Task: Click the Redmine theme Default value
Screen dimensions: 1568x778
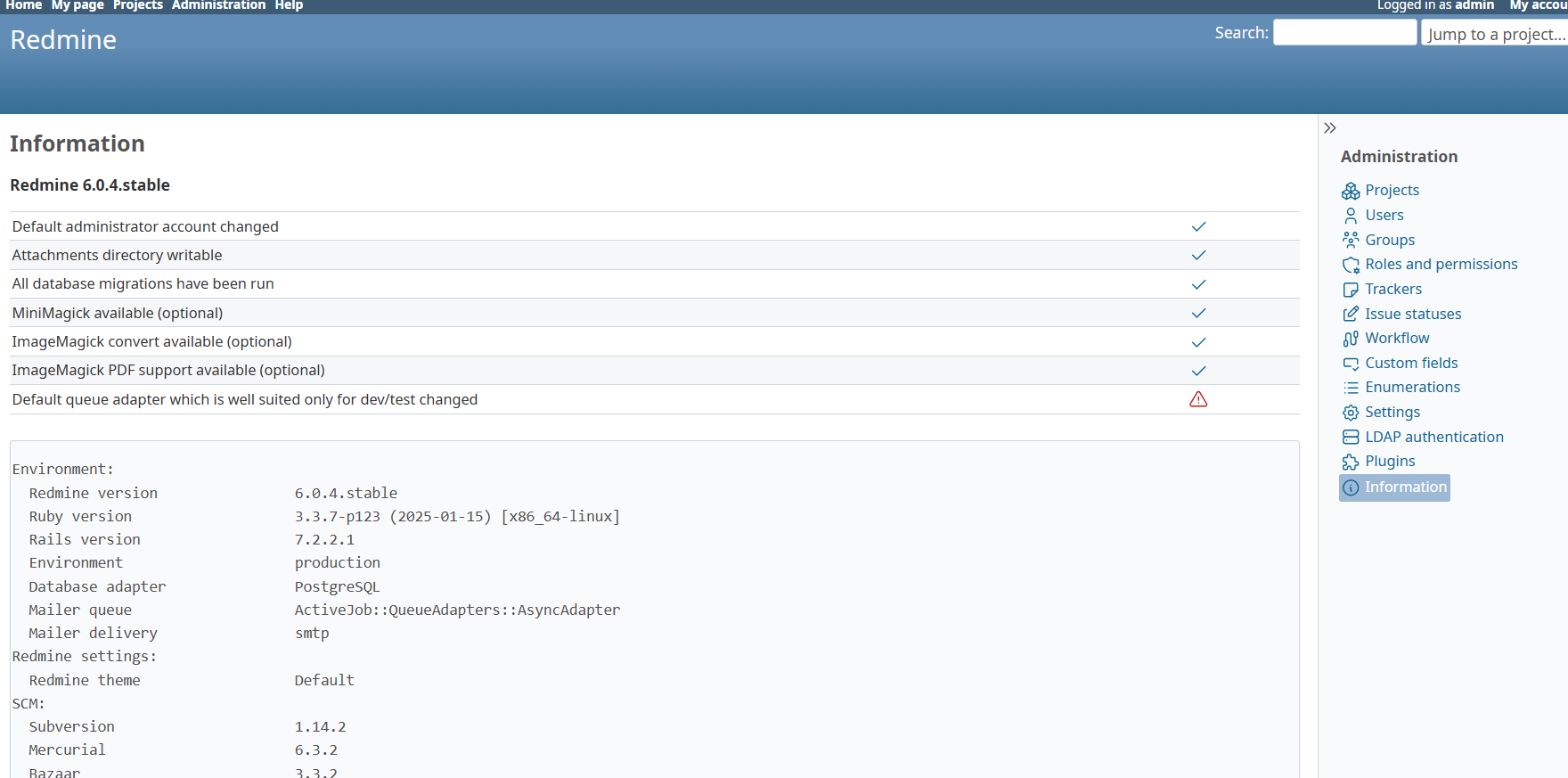Action: [x=324, y=681]
